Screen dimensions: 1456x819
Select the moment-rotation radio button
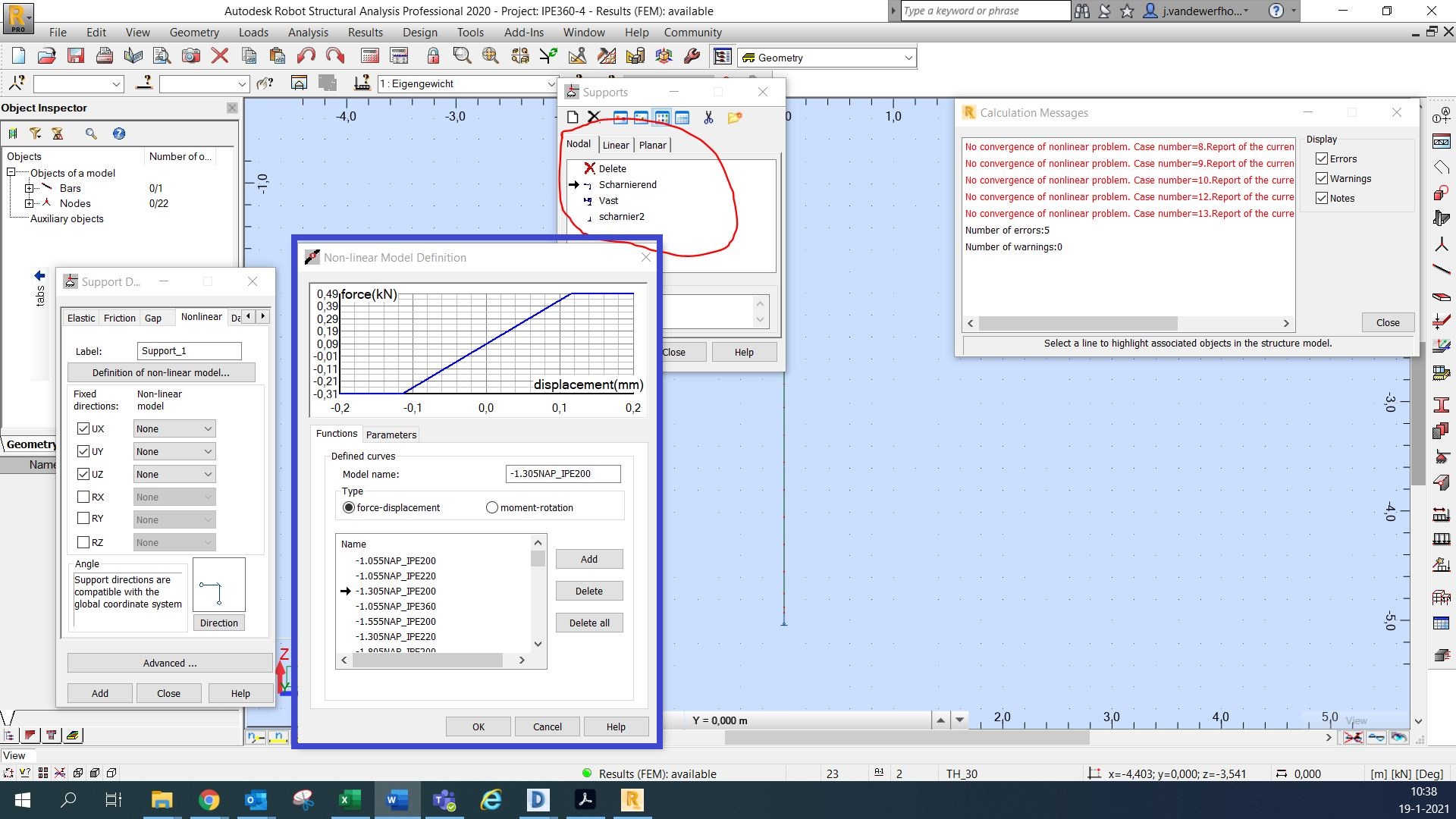(491, 507)
